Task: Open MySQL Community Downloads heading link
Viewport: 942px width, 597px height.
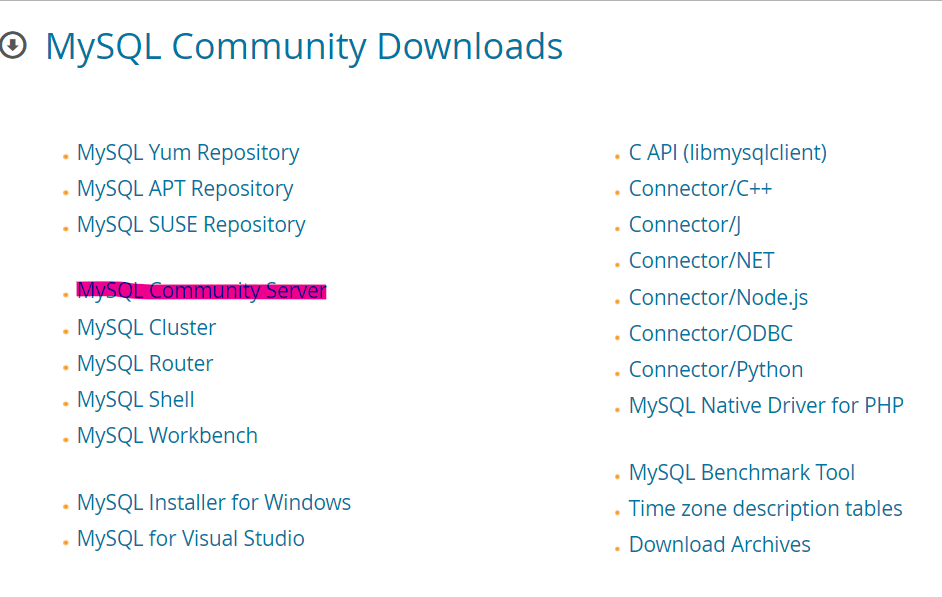Action: coord(304,47)
